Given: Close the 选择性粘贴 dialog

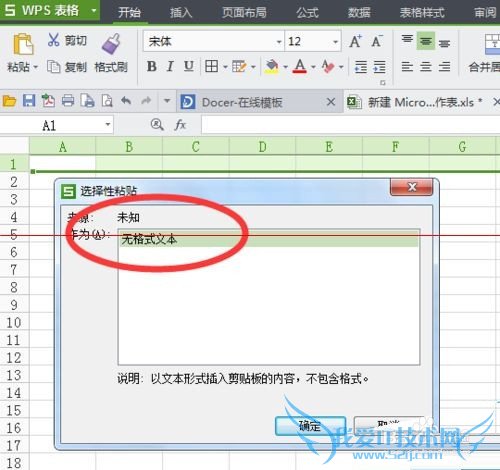Looking at the screenshot, I should click(x=412, y=187).
